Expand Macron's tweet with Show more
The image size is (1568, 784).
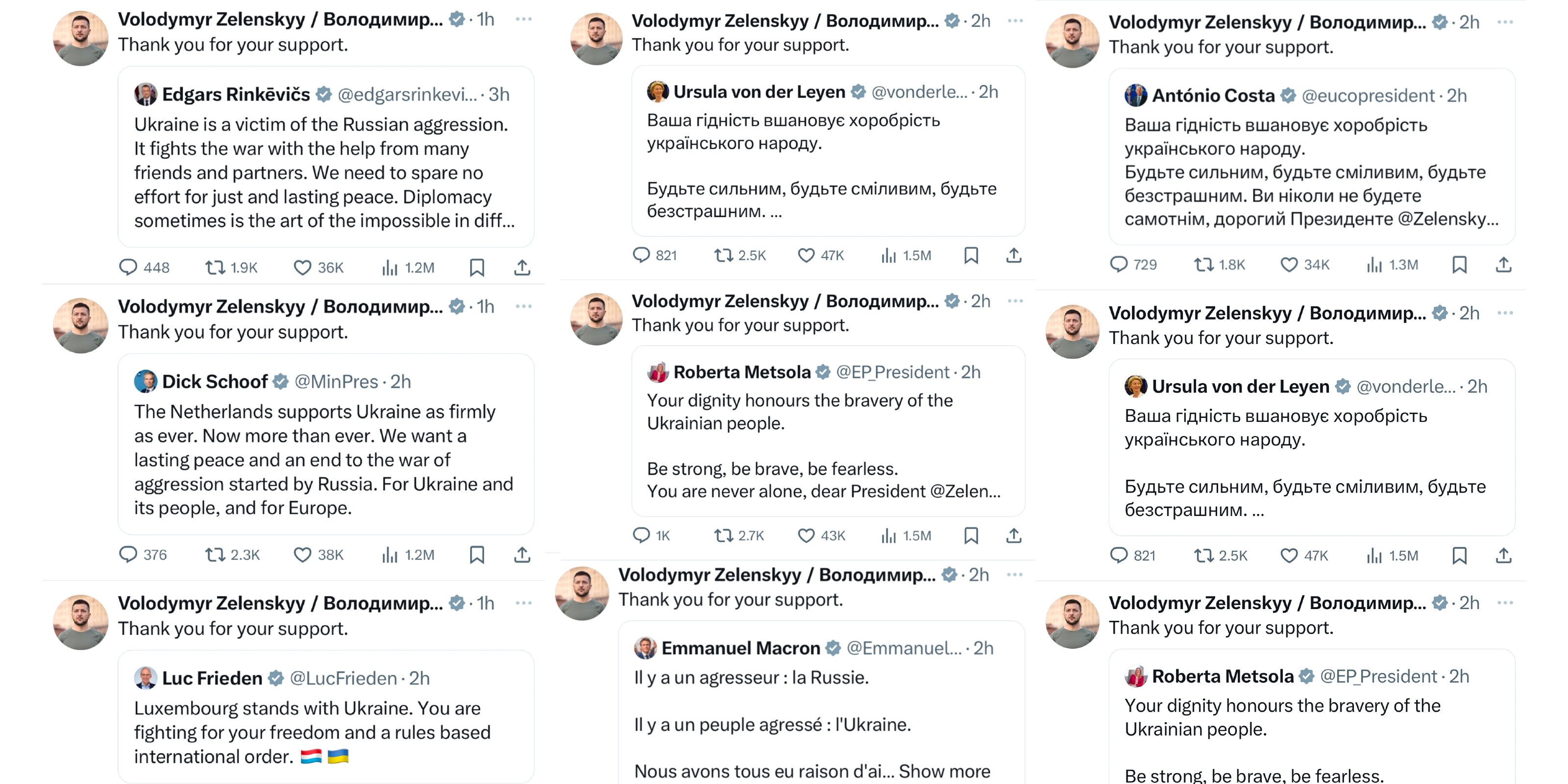tap(945, 771)
